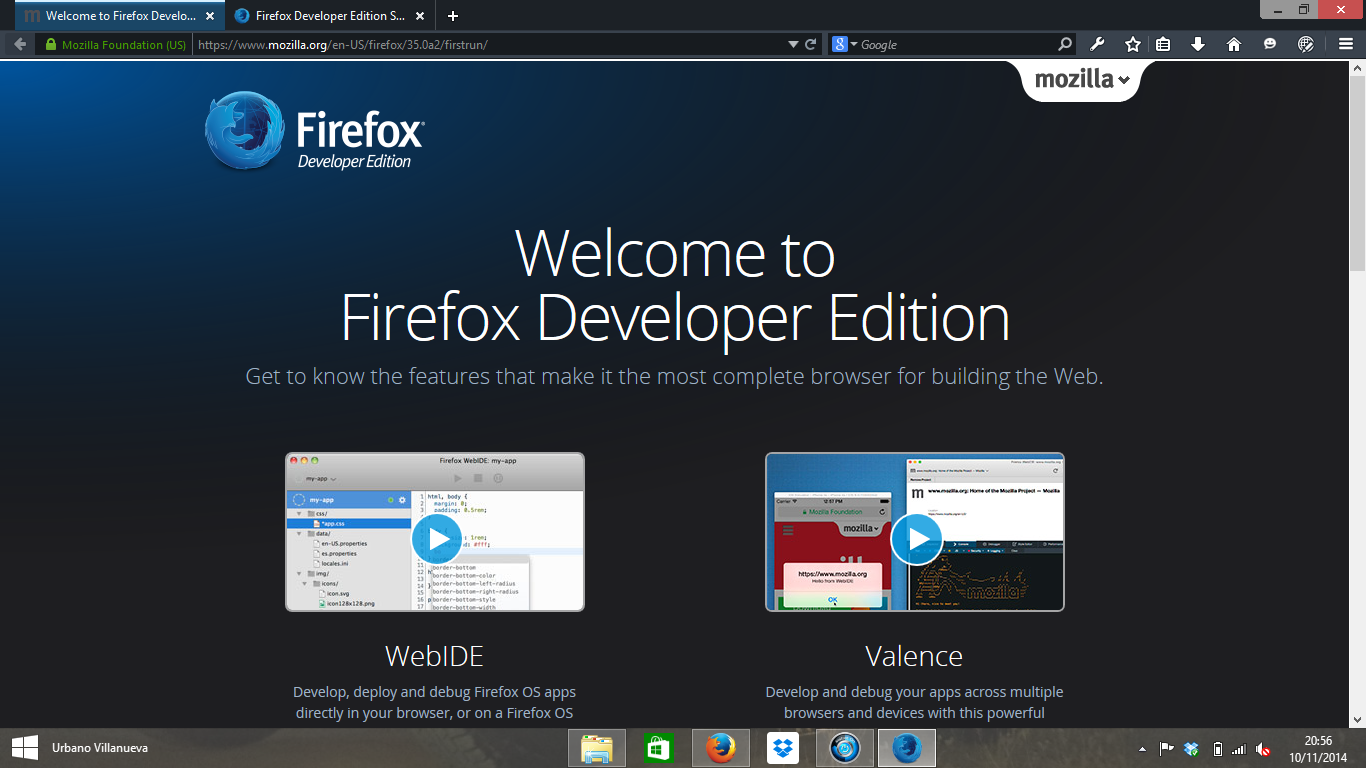Open Action Center flag icon in tray

(1166, 748)
